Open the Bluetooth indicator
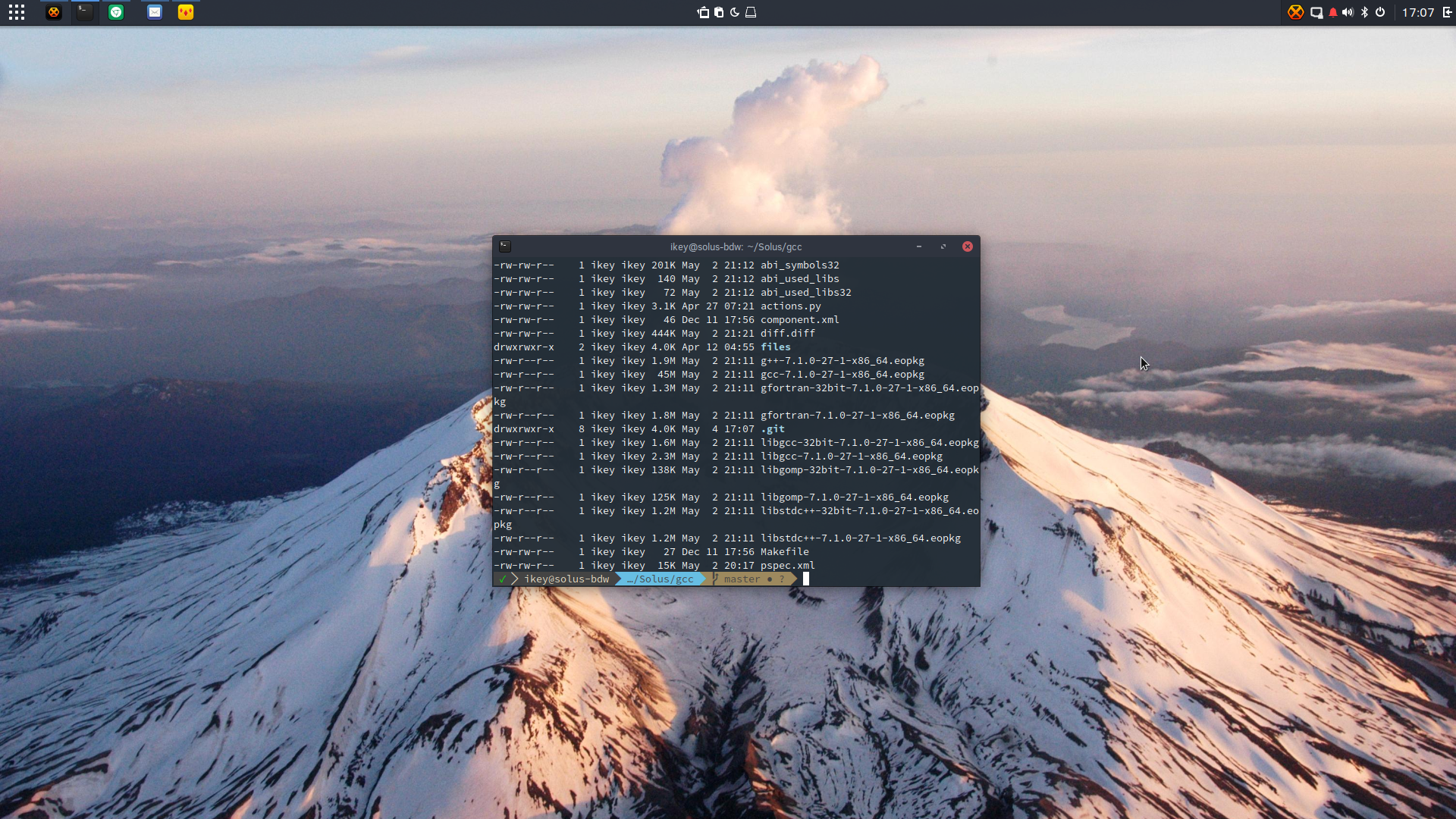 point(1364,12)
